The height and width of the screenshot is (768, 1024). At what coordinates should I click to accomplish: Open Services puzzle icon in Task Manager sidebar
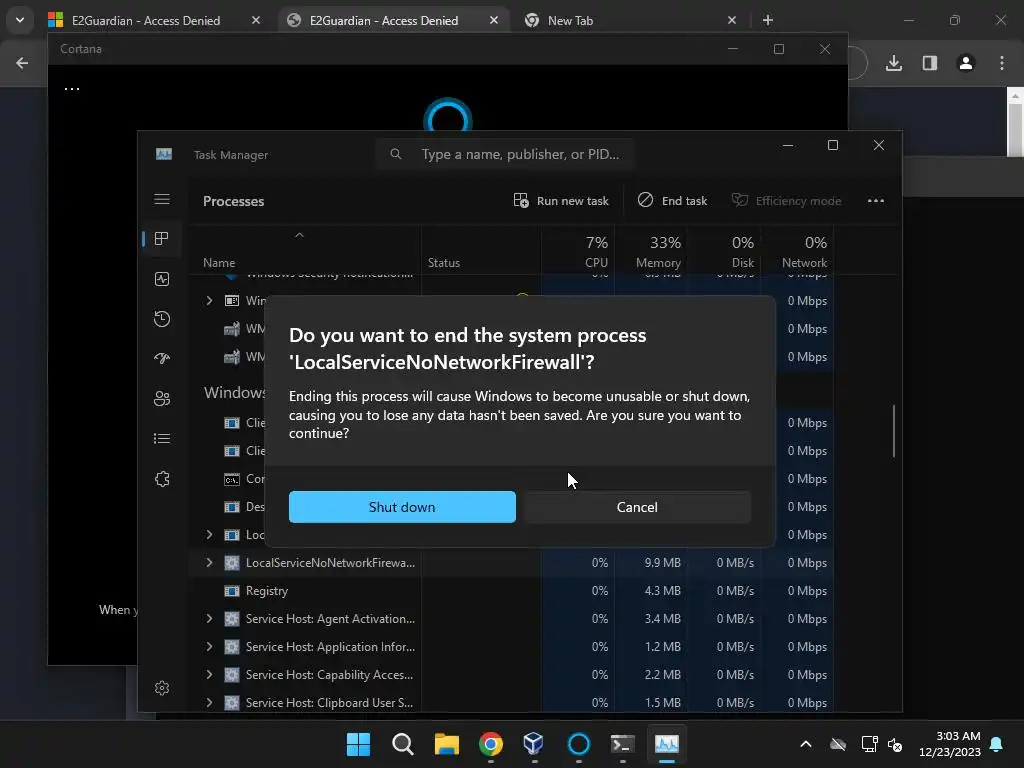162,479
